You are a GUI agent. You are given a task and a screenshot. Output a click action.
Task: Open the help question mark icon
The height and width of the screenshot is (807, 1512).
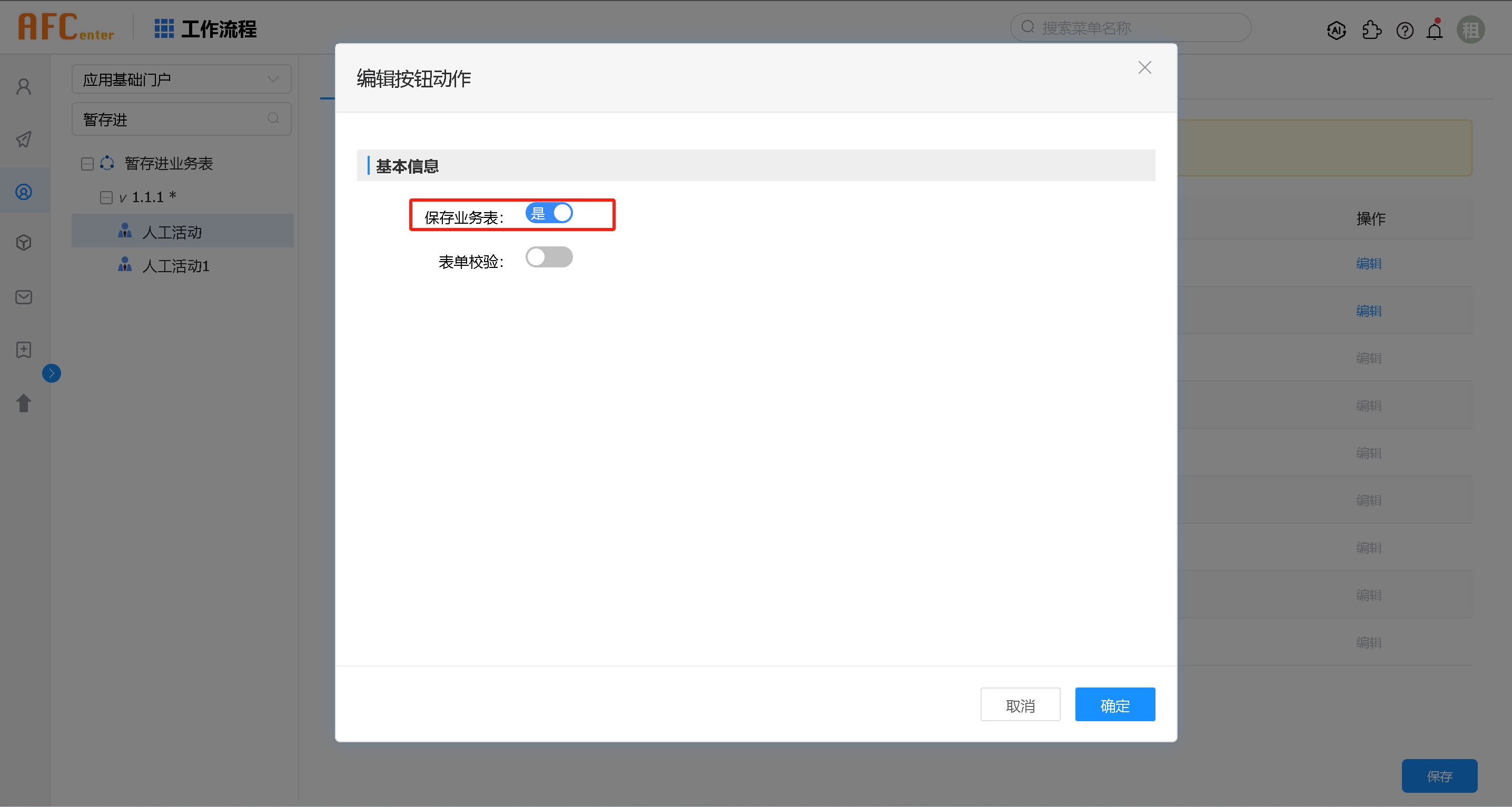[1405, 30]
